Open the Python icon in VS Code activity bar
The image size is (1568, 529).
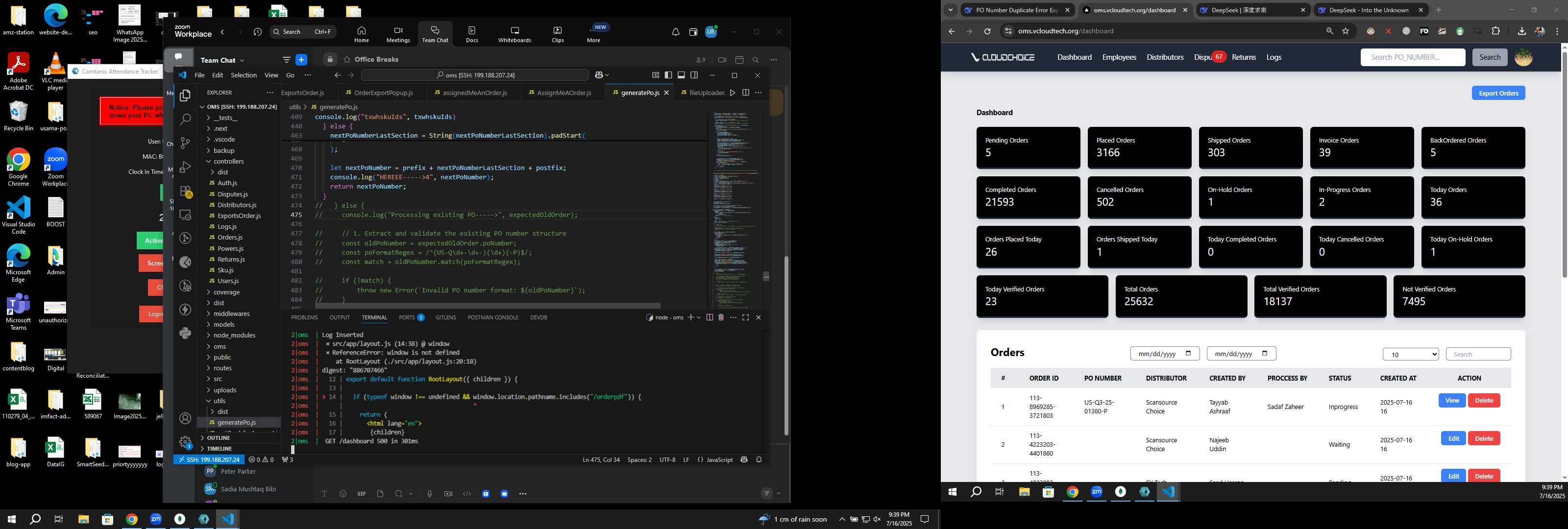coord(185,333)
